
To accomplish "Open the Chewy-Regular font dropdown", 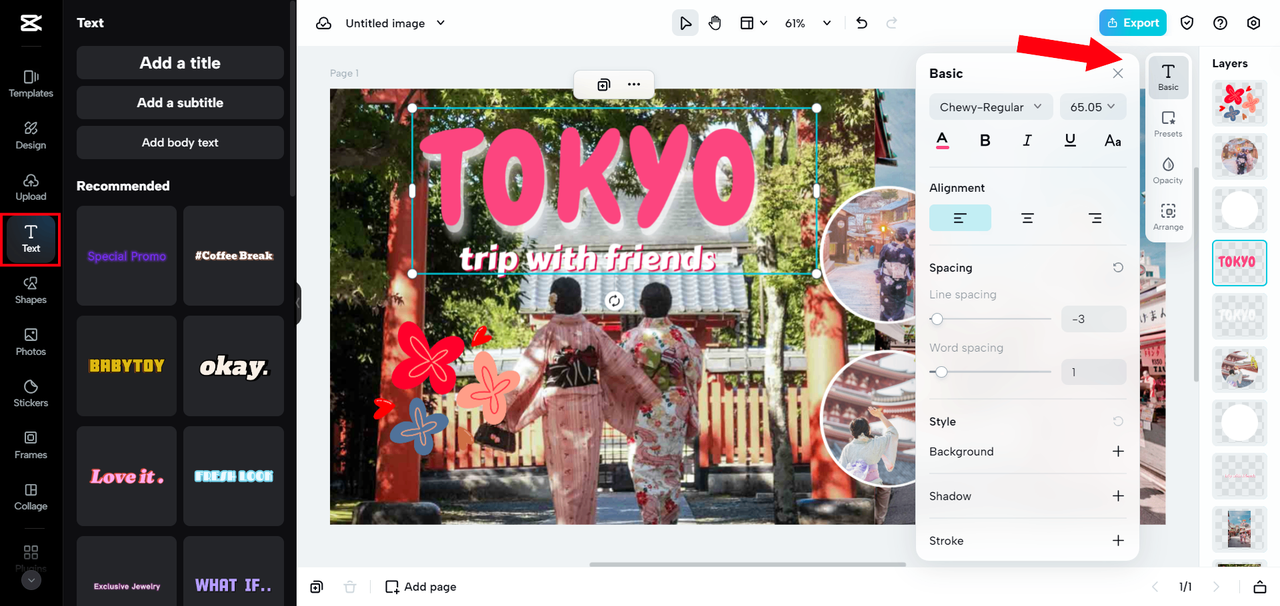I will [990, 107].
